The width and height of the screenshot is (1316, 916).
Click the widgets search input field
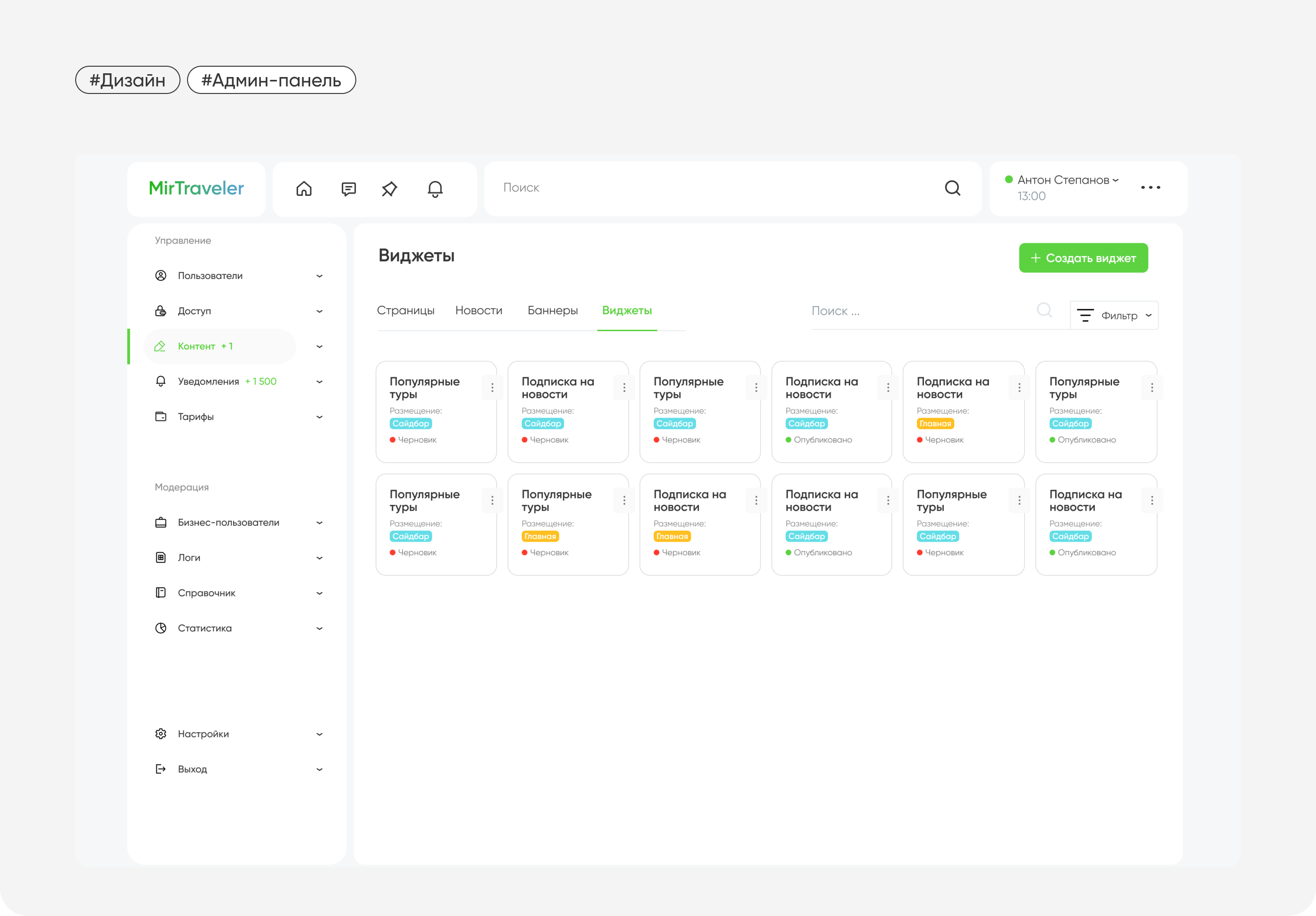917,311
